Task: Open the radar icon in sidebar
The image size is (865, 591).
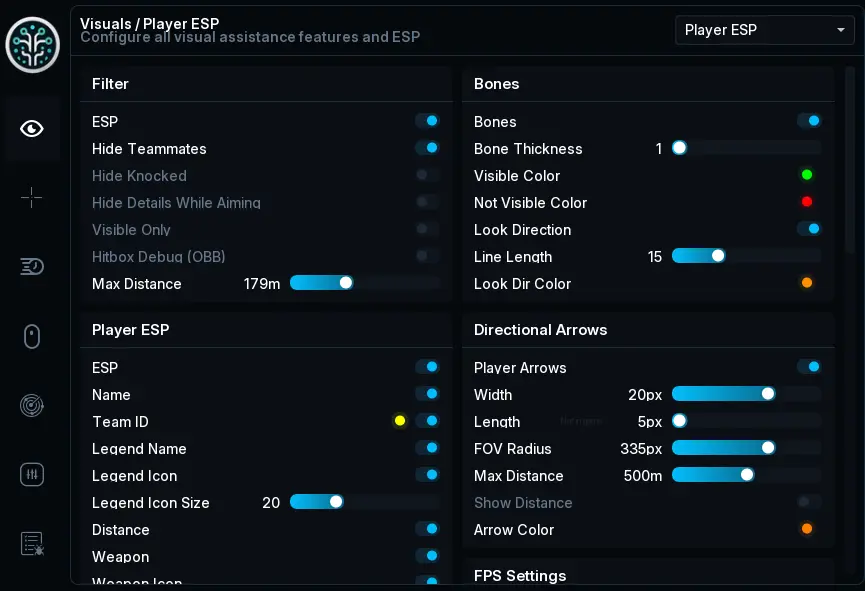Action: (x=31, y=406)
